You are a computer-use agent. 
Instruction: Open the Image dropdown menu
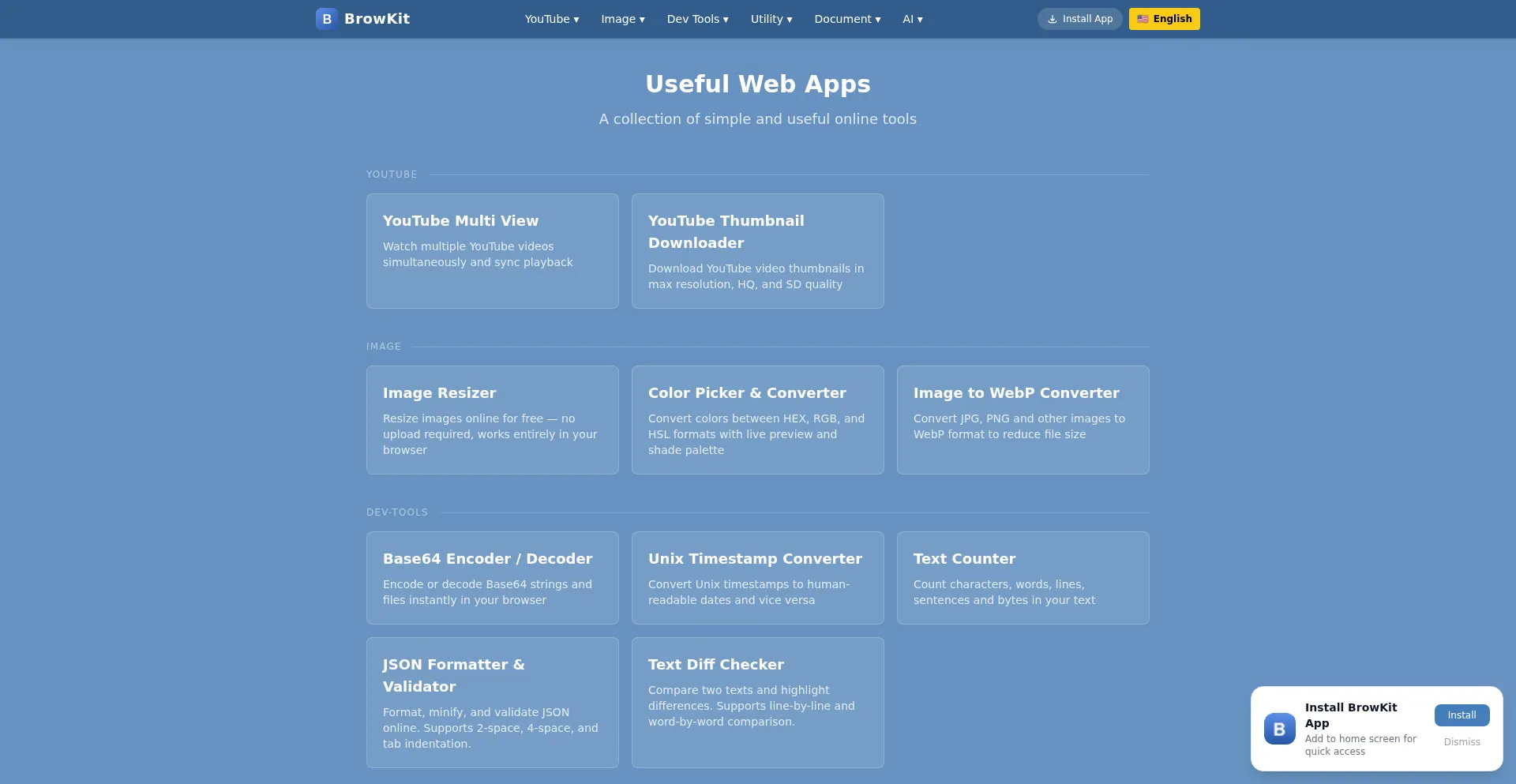point(623,19)
